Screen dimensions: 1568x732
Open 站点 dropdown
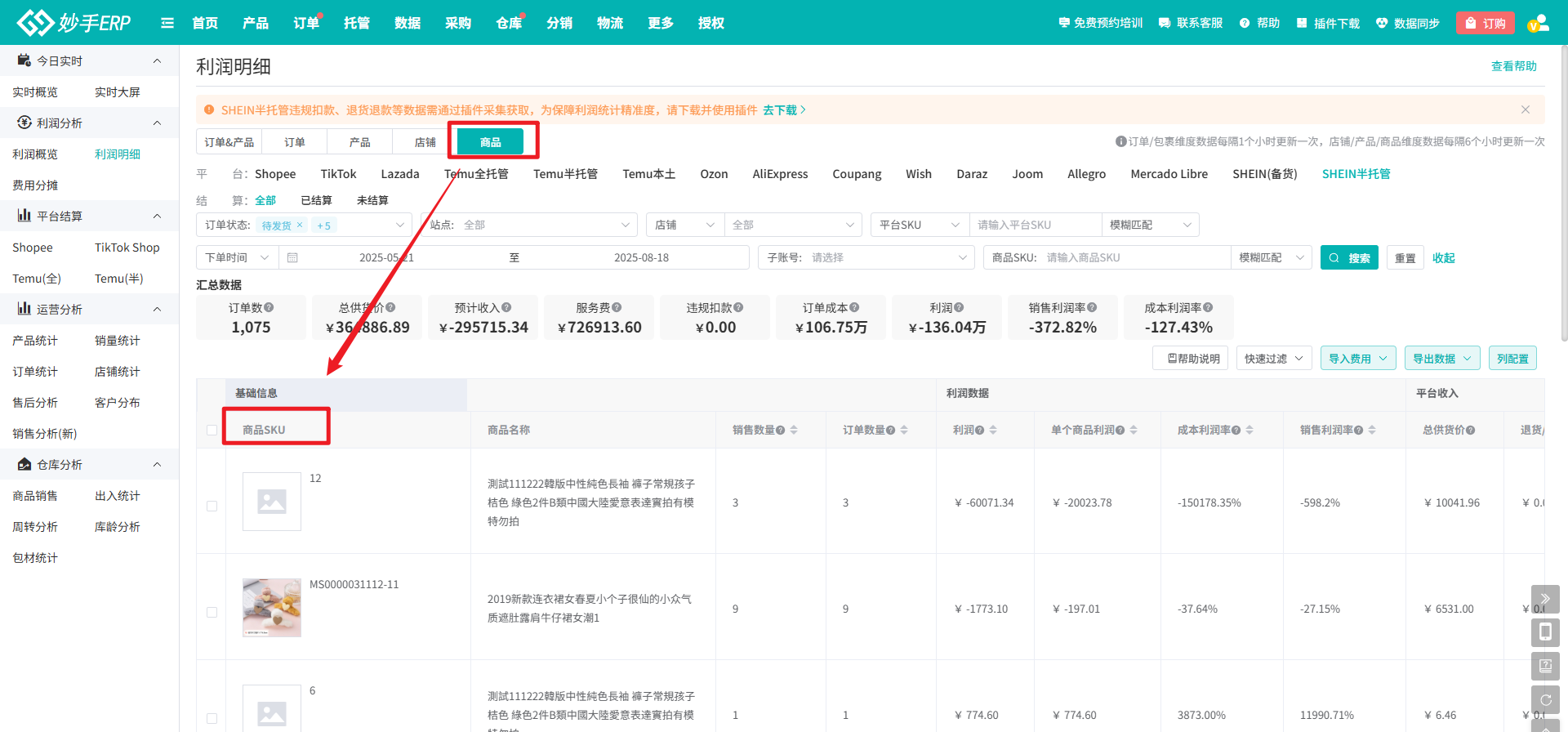click(529, 225)
